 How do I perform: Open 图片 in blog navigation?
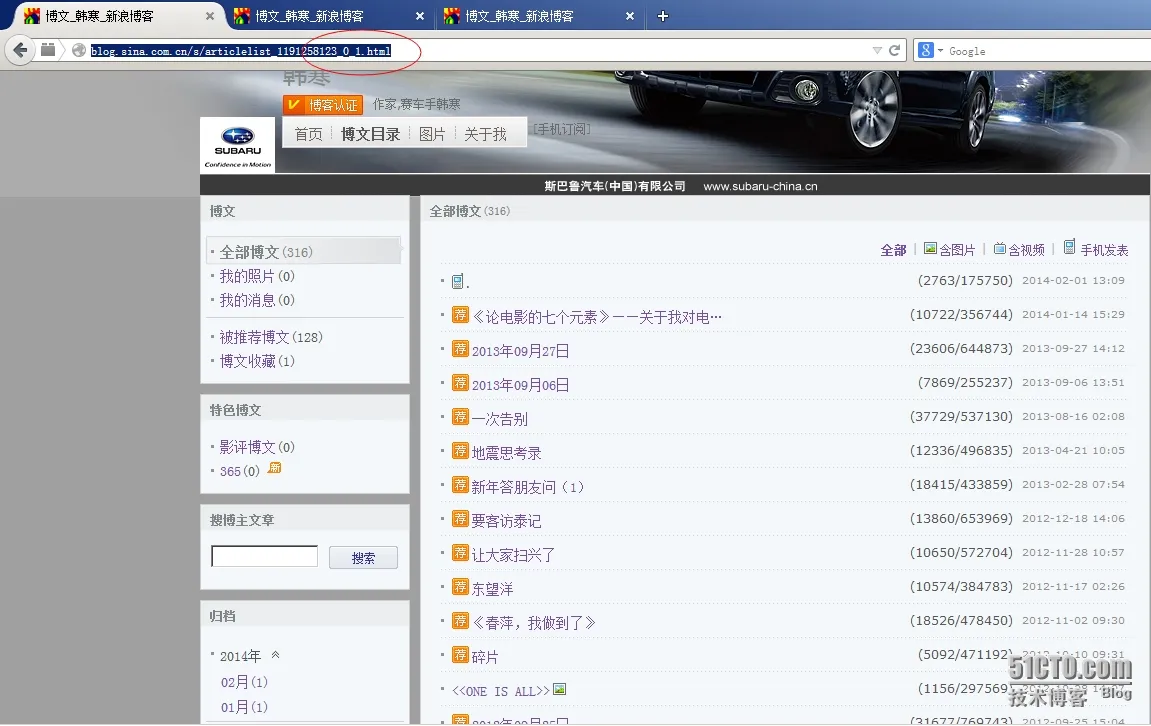432,134
